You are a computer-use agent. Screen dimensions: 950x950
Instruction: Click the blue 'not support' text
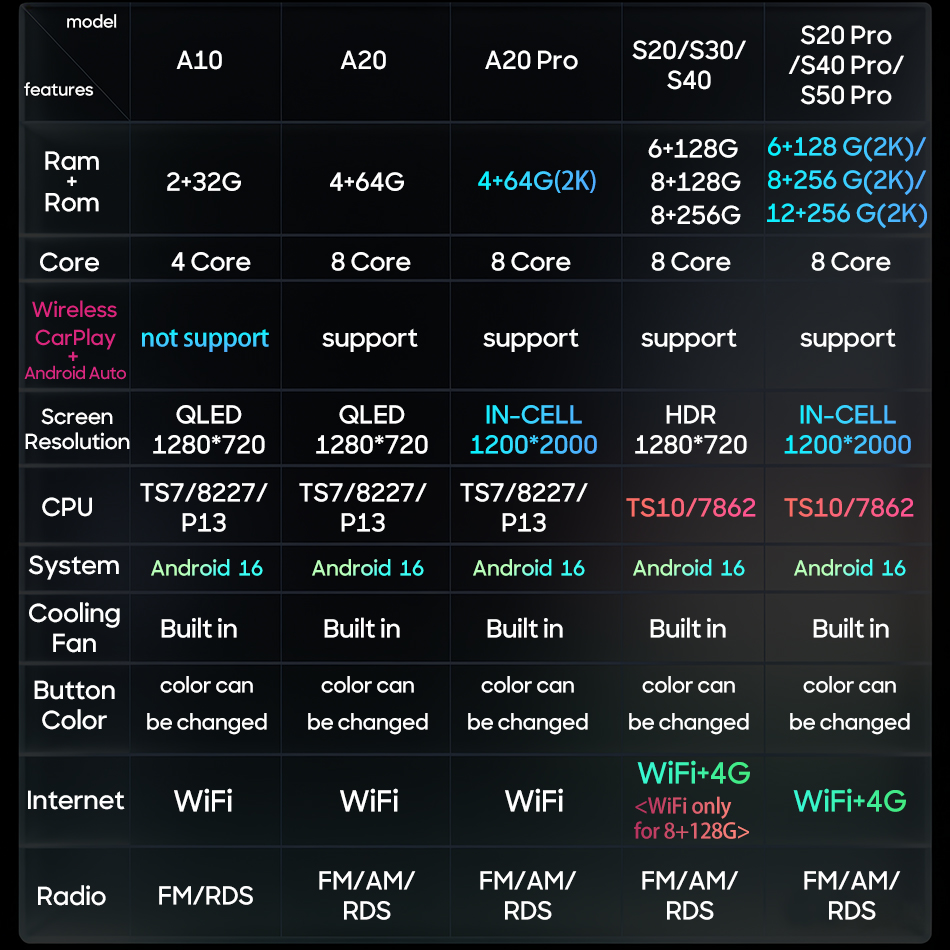(205, 338)
